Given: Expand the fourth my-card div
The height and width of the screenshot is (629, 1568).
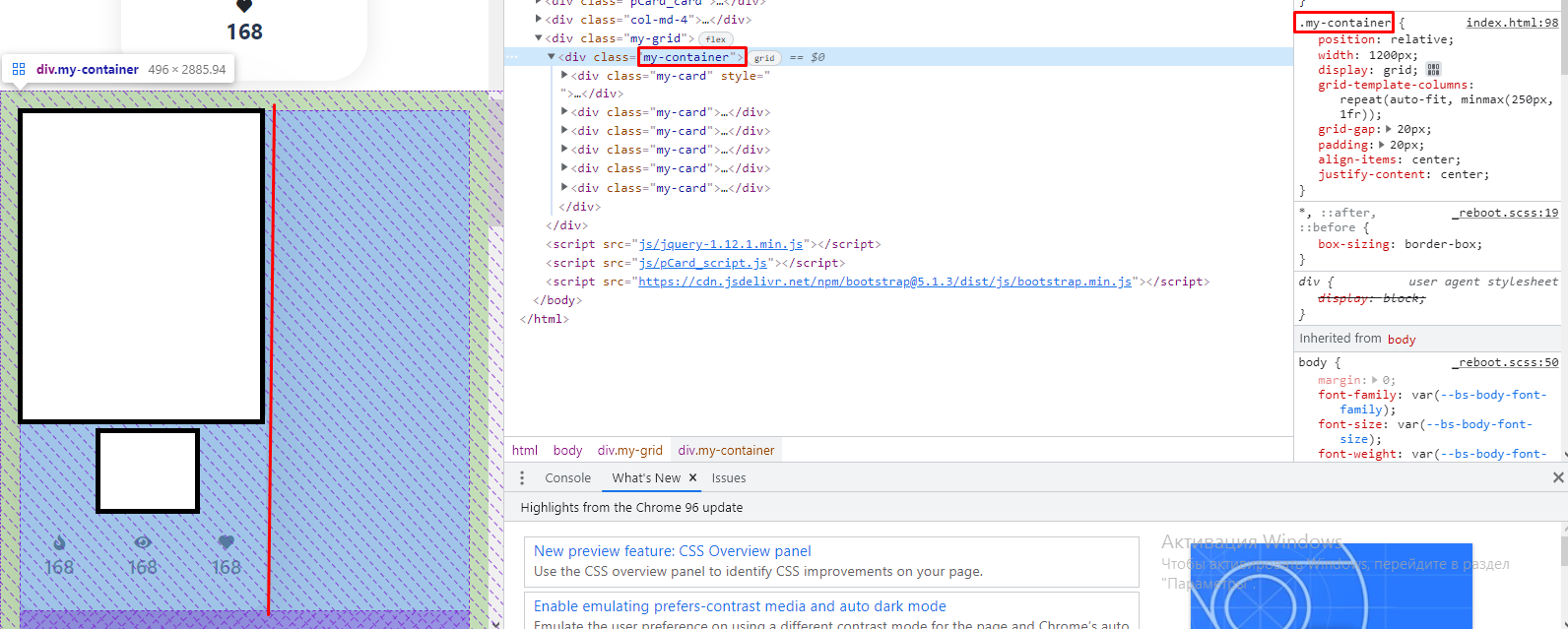Looking at the screenshot, I should tap(564, 150).
